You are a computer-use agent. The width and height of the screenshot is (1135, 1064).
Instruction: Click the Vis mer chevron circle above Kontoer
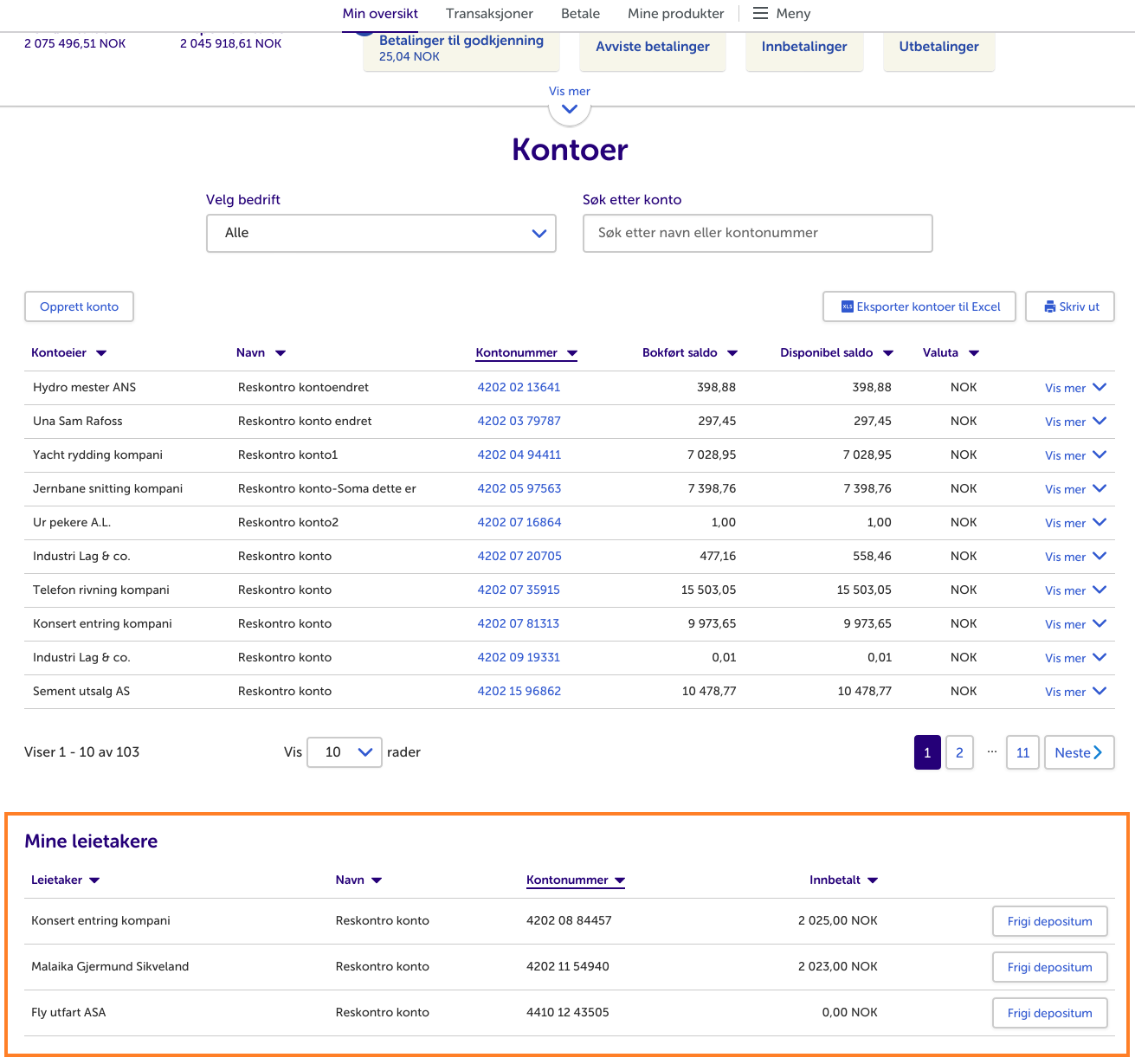click(569, 109)
